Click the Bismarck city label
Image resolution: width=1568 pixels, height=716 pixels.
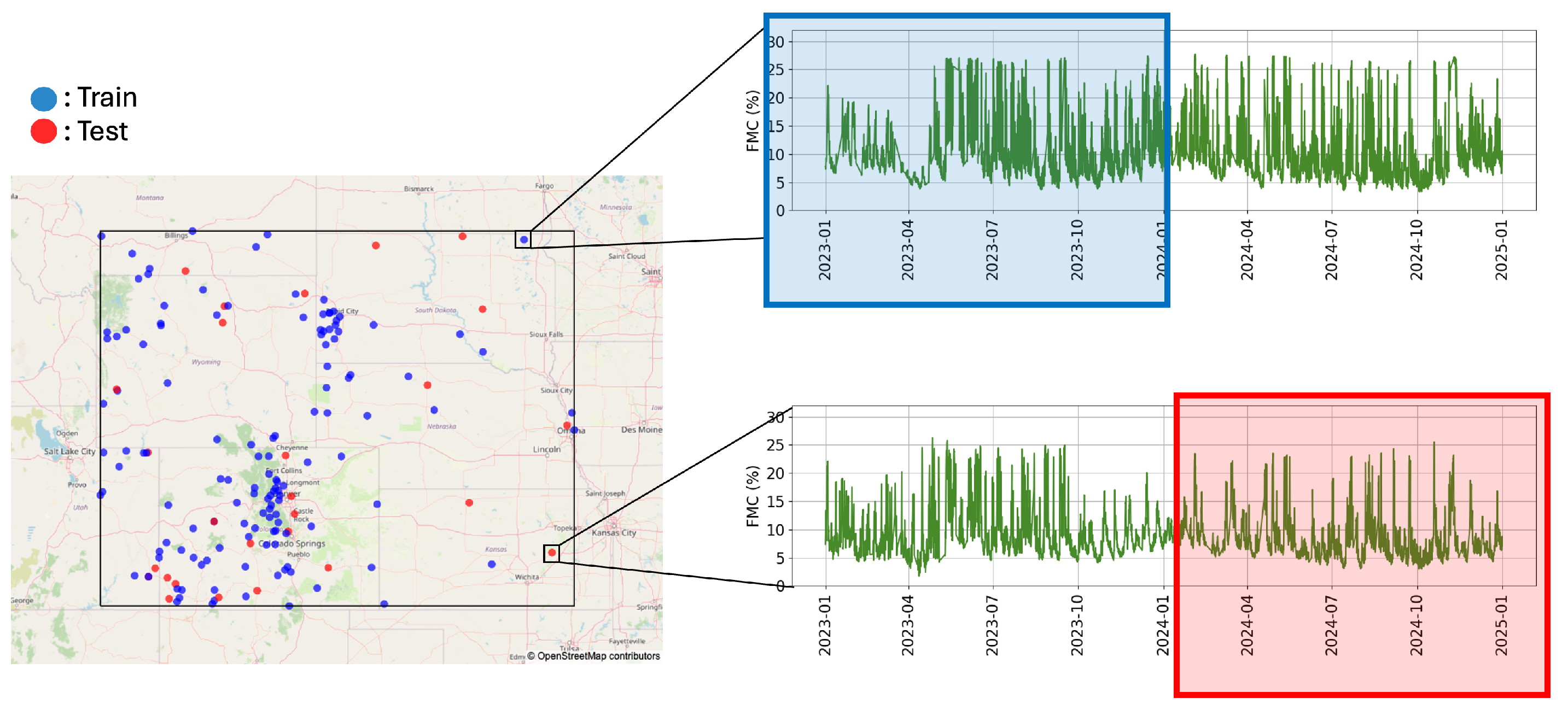pyautogui.click(x=419, y=189)
